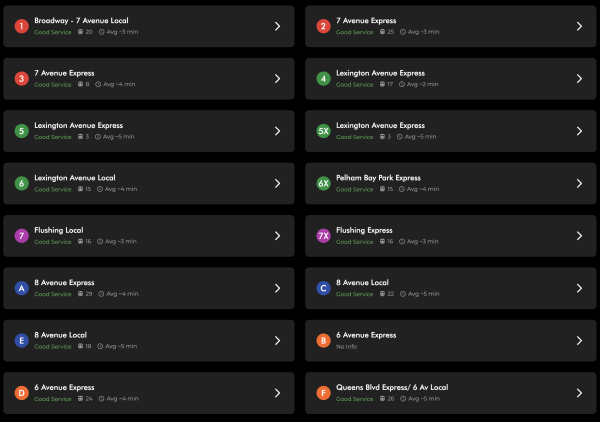600x422 pixels.
Task: Click Good Service status on line 5
Action: pos(53,137)
